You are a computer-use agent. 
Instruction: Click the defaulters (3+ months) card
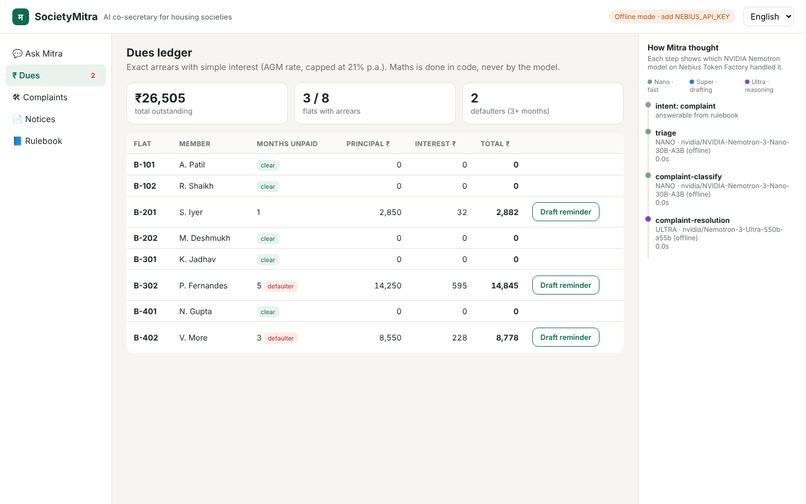tap(543, 103)
